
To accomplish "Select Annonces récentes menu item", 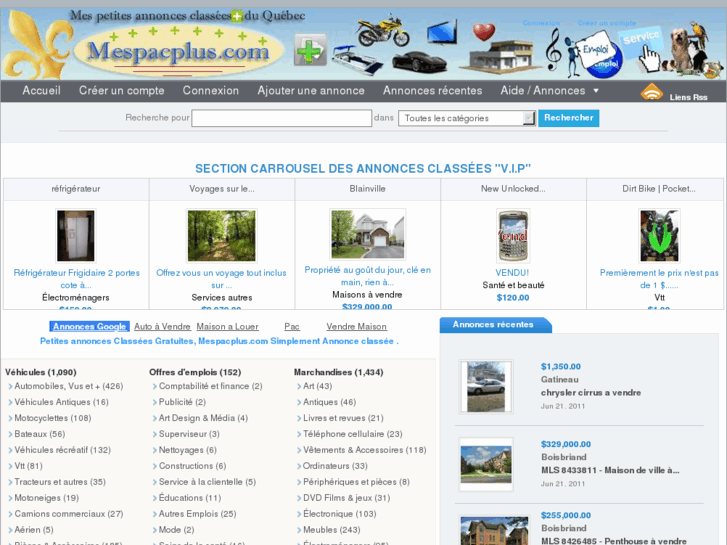I will pos(433,90).
